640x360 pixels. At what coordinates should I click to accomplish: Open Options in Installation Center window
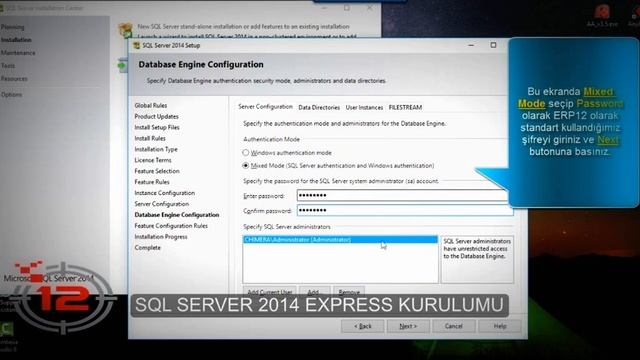11,94
